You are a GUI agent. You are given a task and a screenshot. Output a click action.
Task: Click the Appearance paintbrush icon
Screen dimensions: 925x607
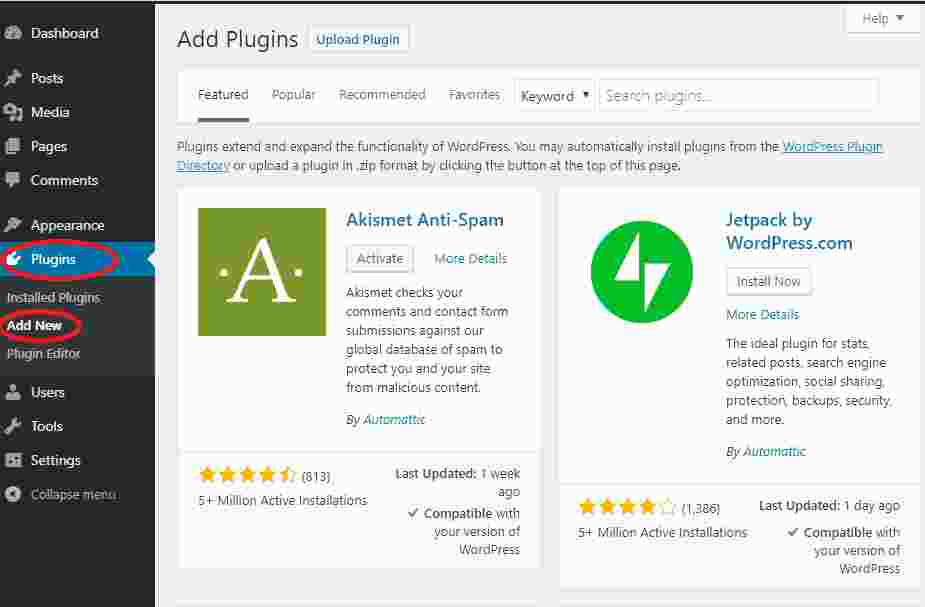tap(12, 225)
